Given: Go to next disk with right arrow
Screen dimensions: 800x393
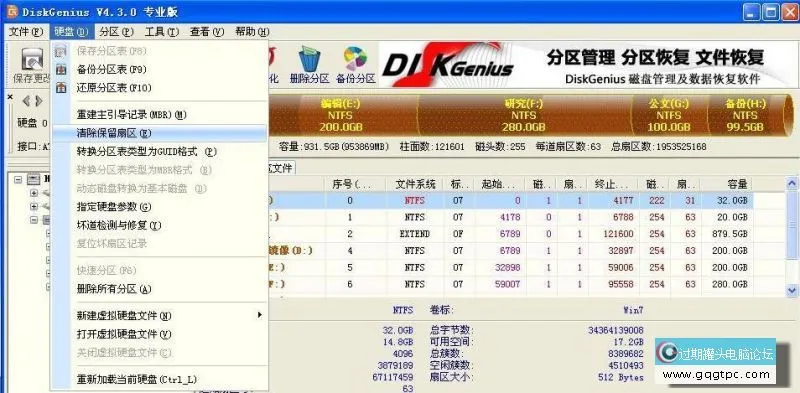Looking at the screenshot, I should (x=39, y=101).
